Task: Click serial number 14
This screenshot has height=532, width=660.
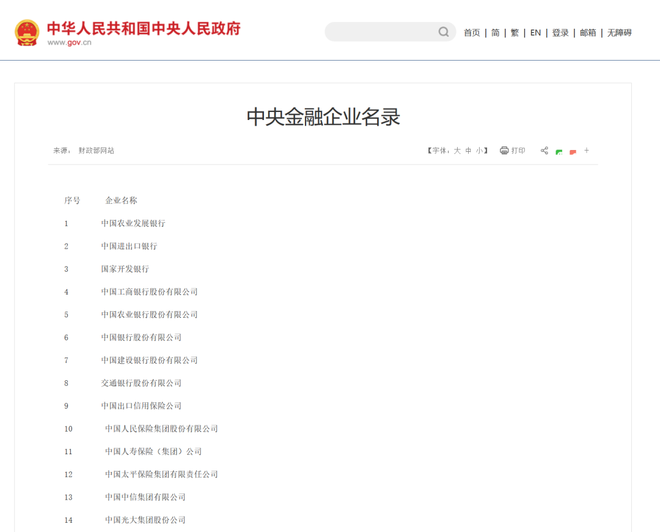Action: pyautogui.click(x=68, y=520)
